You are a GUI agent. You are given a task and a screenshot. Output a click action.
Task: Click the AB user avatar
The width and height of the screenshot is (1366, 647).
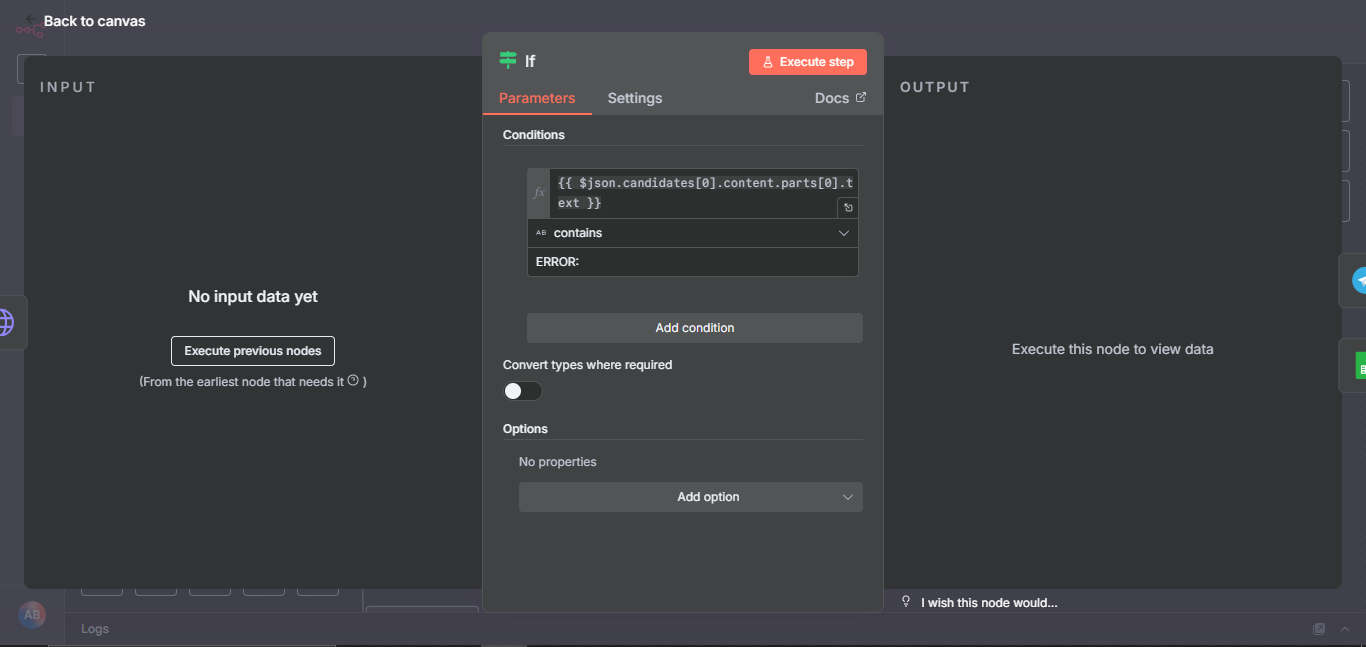(x=32, y=615)
